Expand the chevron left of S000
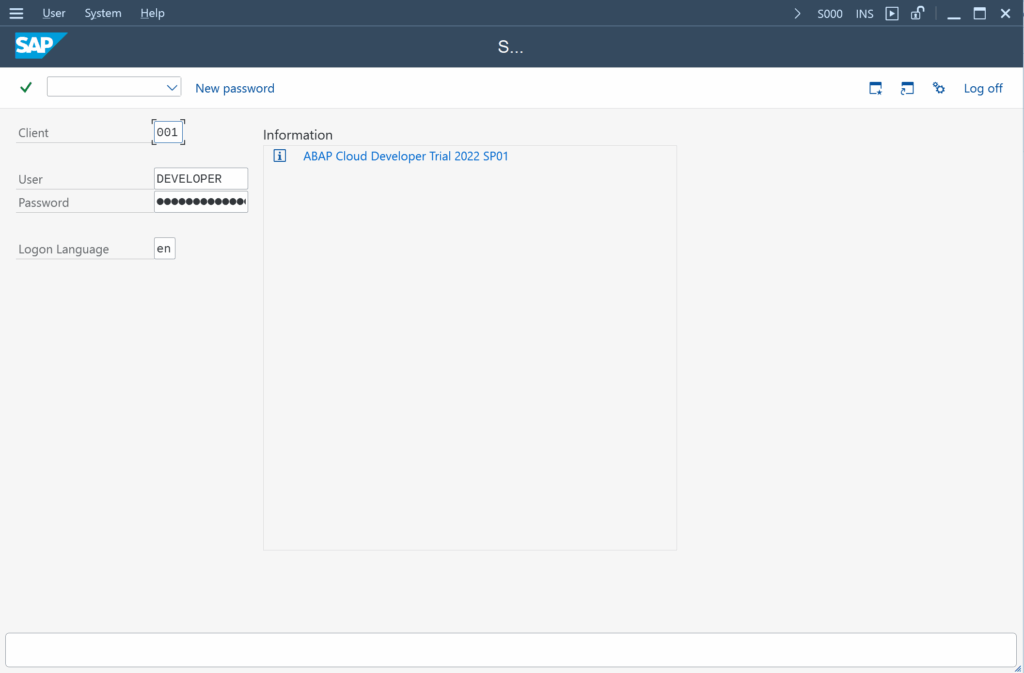Viewport: 1024px width, 673px height. point(797,13)
